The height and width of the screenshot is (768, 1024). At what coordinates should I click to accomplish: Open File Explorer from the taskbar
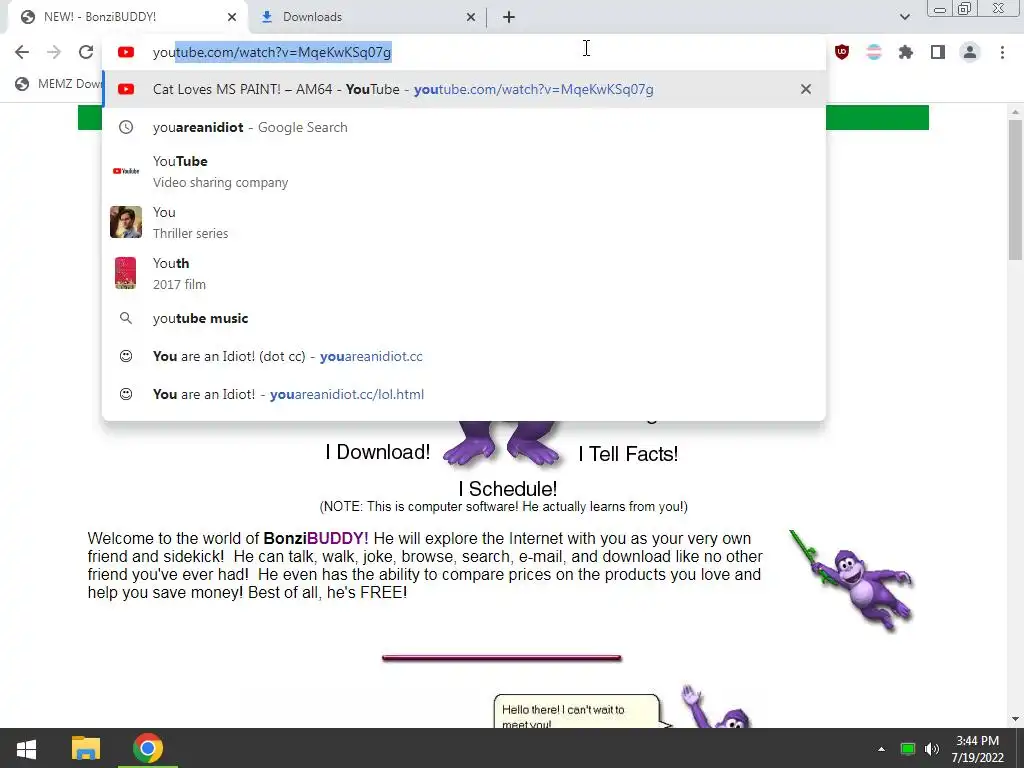[x=86, y=748]
